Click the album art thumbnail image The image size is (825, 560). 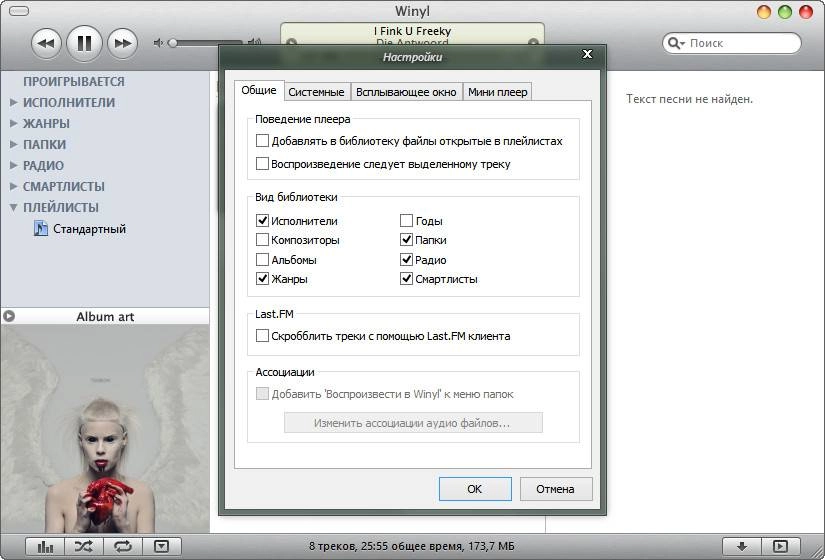point(105,429)
